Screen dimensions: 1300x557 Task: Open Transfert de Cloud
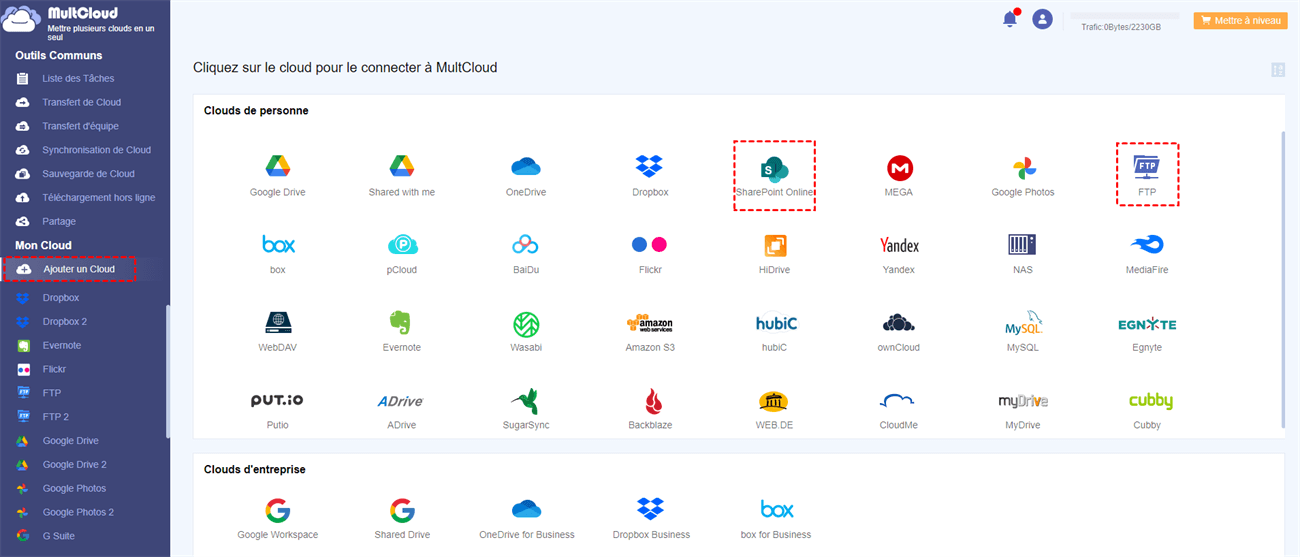point(84,102)
